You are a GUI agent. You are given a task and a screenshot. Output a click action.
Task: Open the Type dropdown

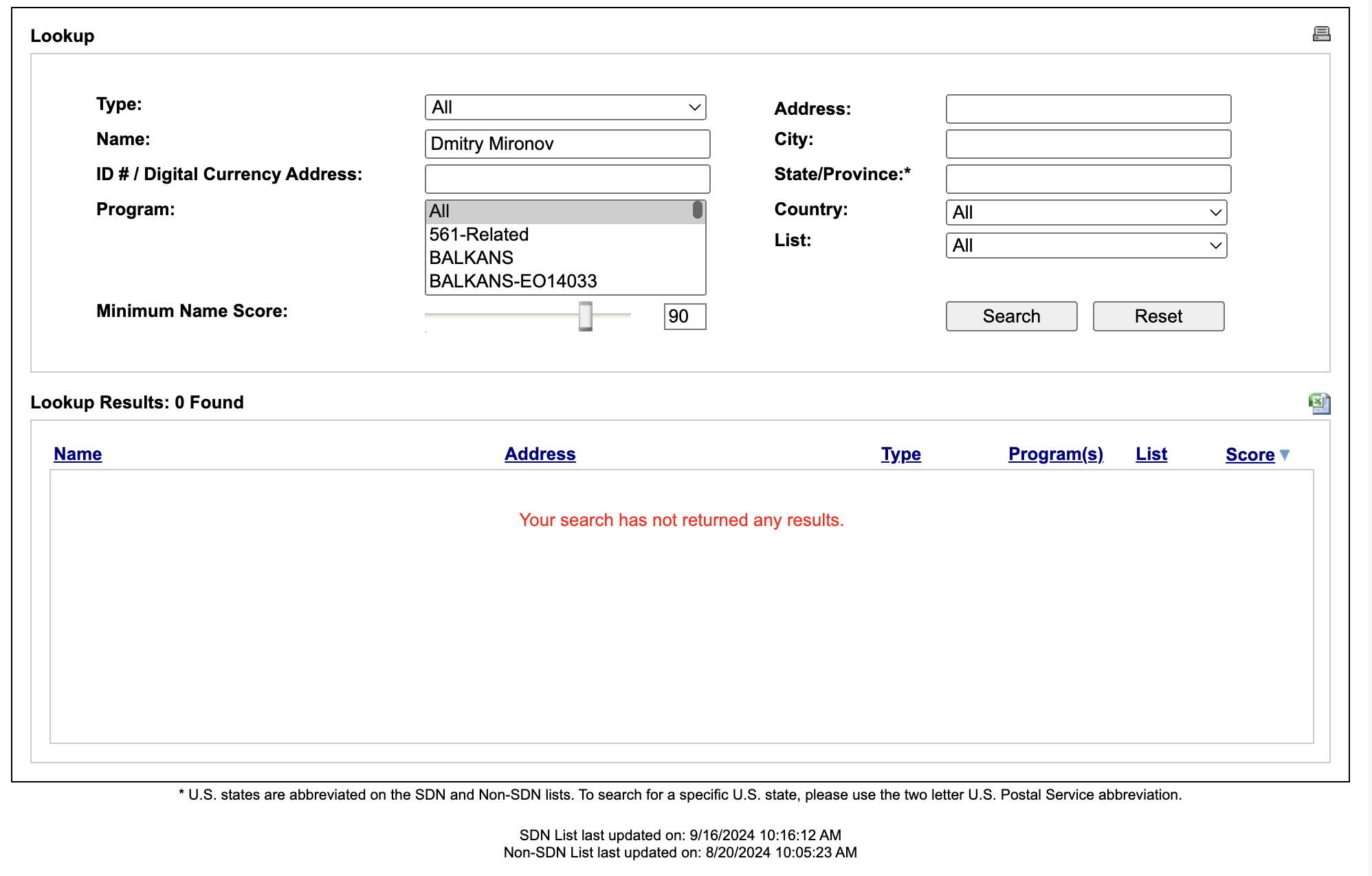(565, 107)
